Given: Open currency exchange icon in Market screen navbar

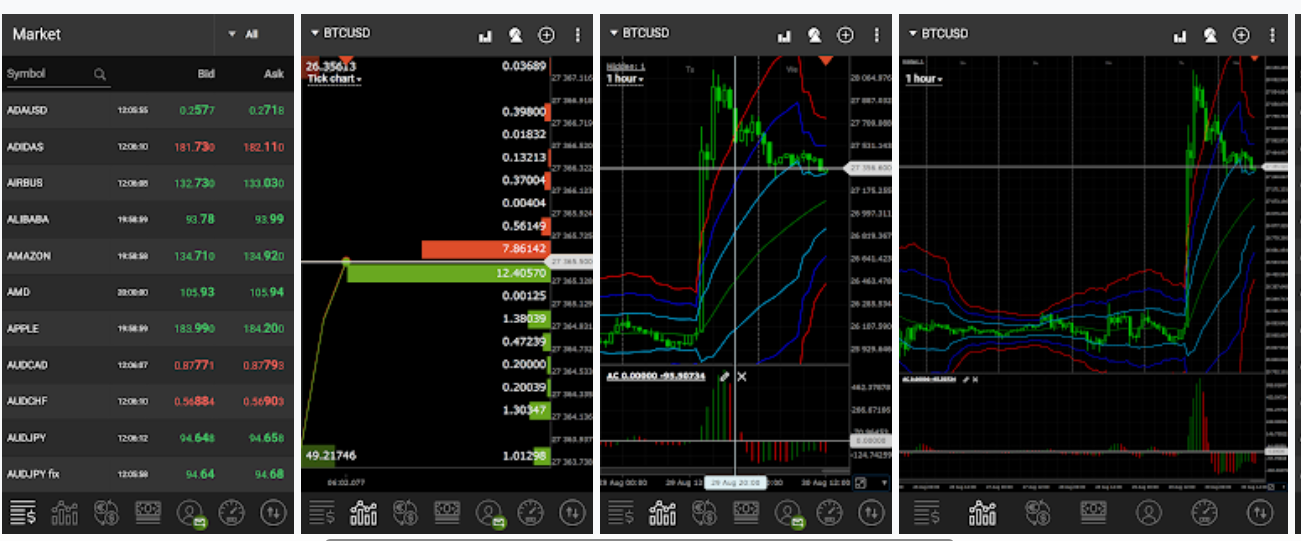Looking at the screenshot, I should (107, 514).
